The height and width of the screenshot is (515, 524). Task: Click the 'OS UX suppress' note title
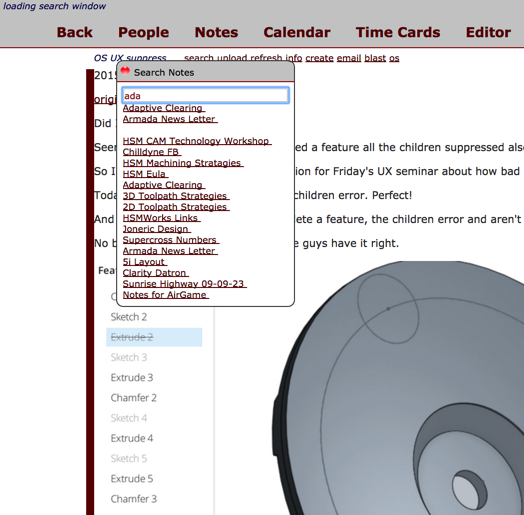tap(130, 58)
